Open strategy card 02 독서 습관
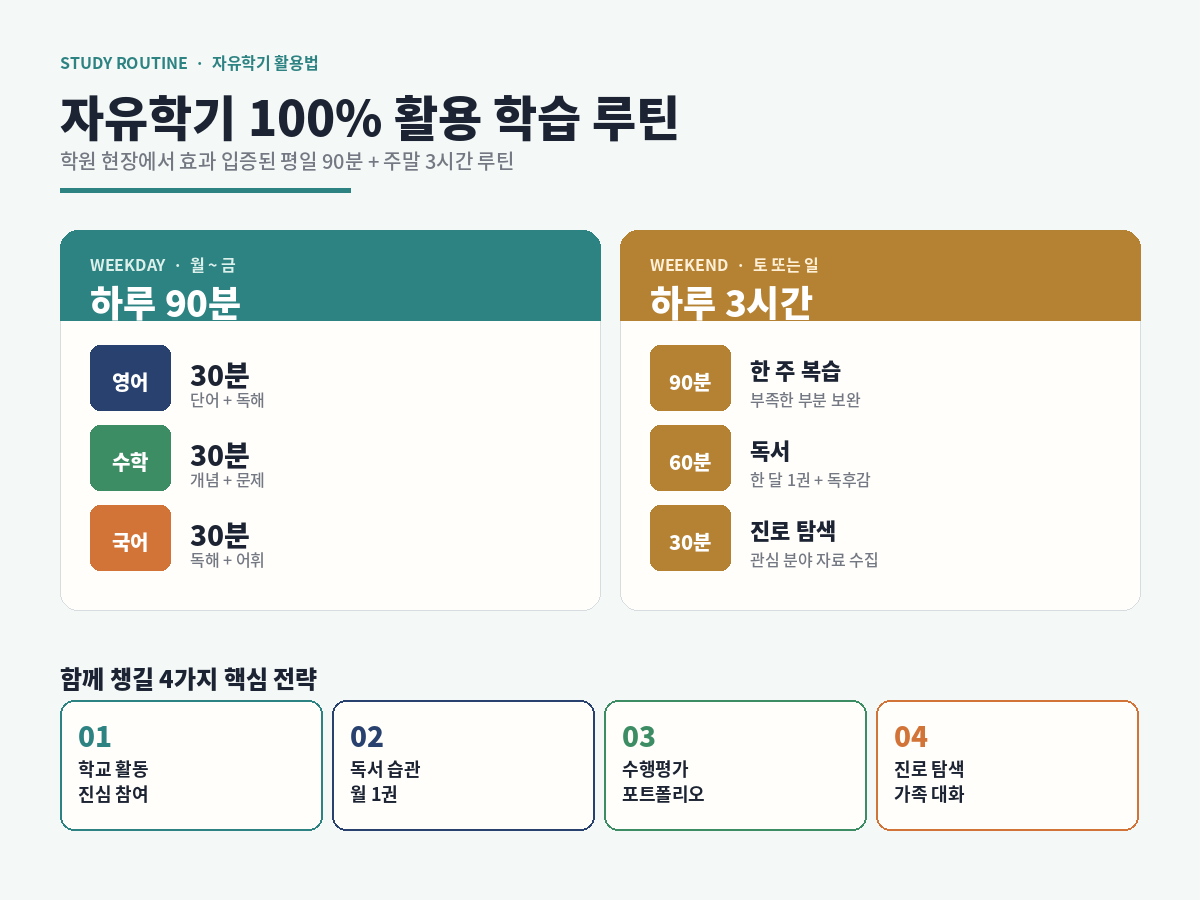This screenshot has width=1200, height=900. (x=463, y=765)
